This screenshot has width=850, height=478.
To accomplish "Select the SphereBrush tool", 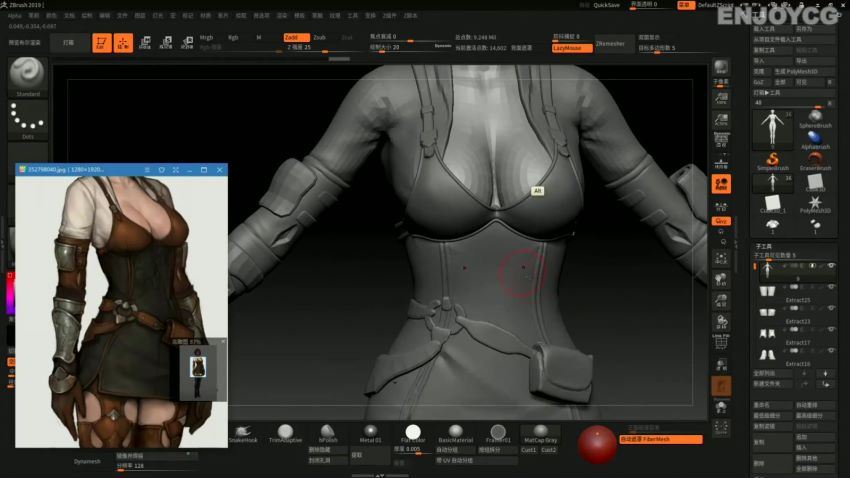I will [x=815, y=119].
